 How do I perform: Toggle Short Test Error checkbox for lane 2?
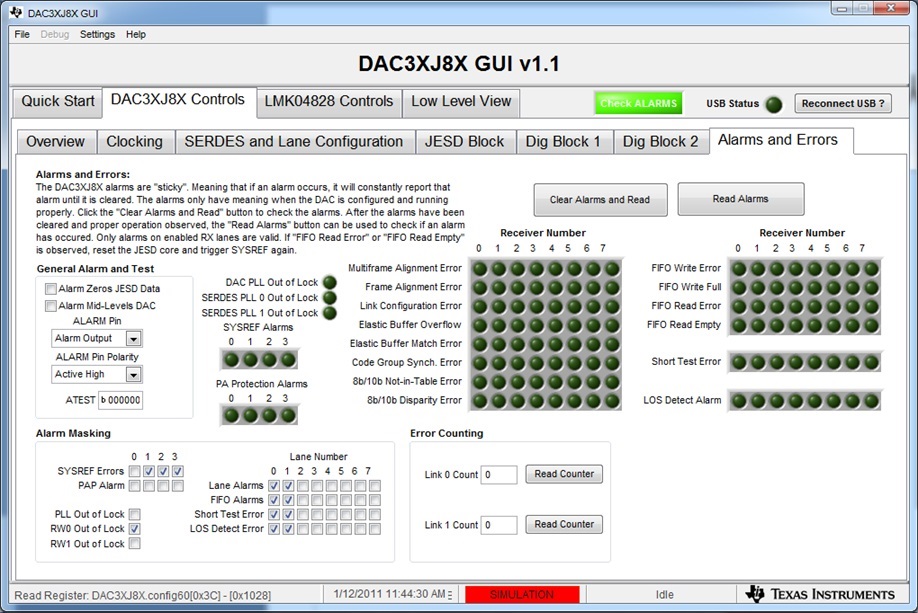pyautogui.click(x=303, y=514)
